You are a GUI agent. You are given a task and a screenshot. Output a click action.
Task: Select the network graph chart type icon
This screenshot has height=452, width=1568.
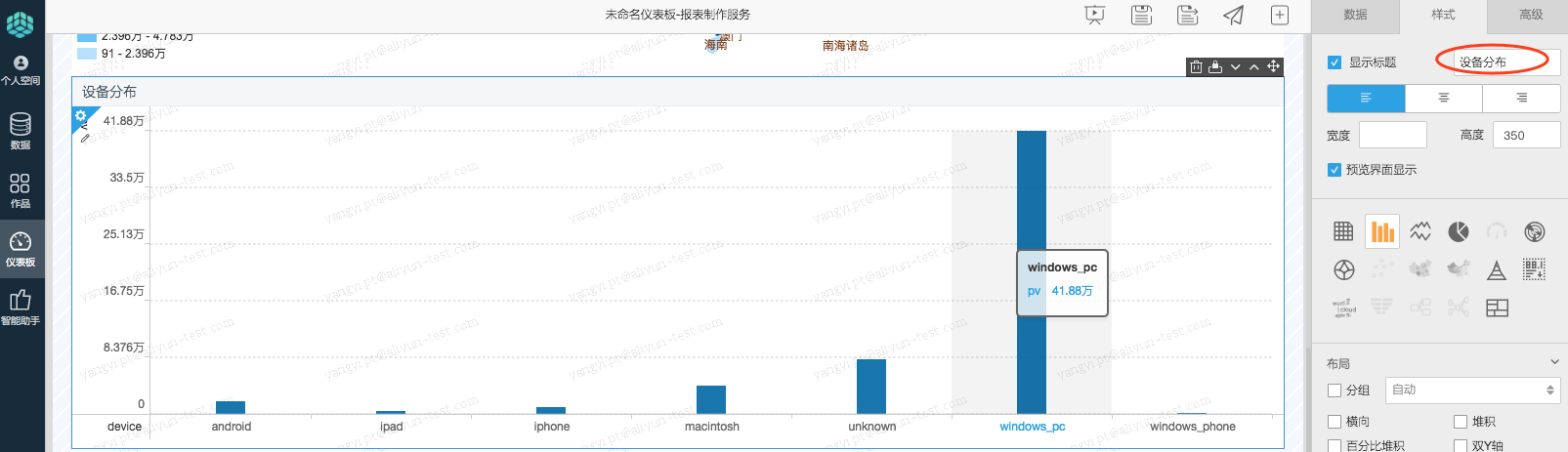pos(1459,308)
